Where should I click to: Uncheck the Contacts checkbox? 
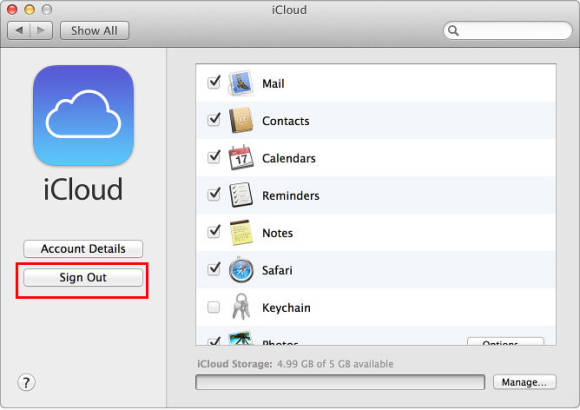click(214, 120)
